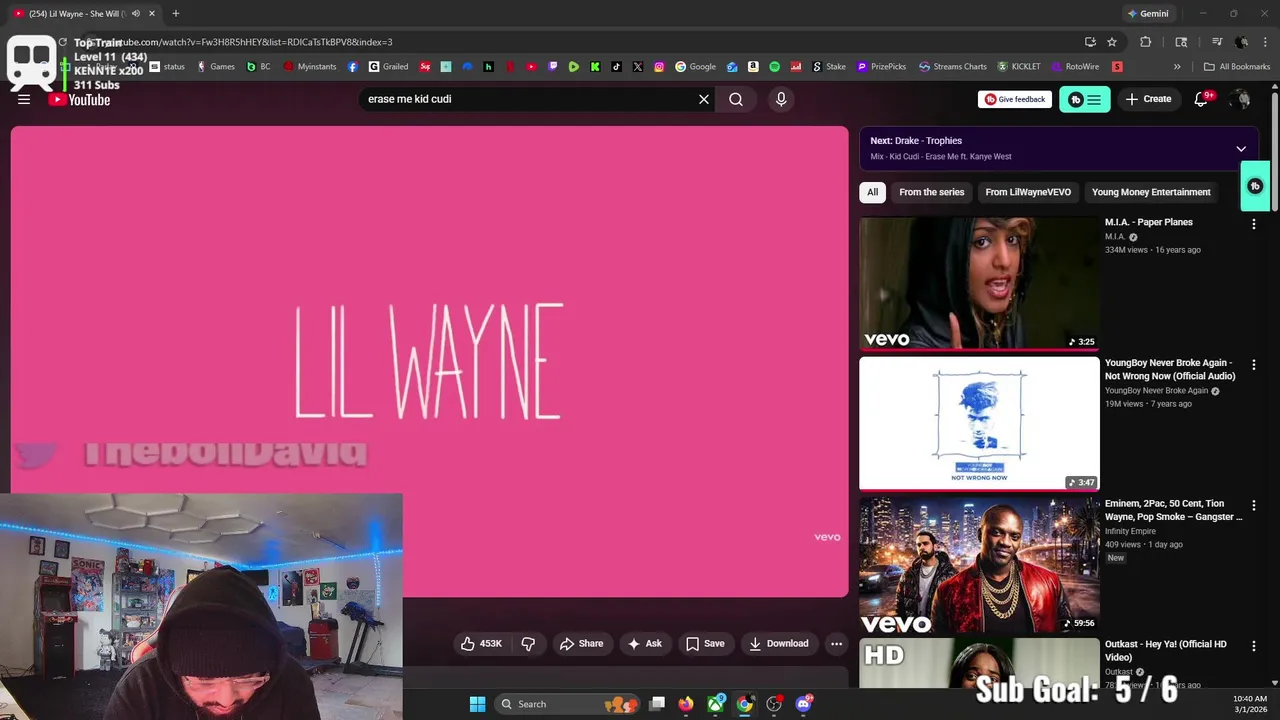Open options for YoungBoy Not Wrong Now
1280x720 pixels.
click(x=1253, y=365)
